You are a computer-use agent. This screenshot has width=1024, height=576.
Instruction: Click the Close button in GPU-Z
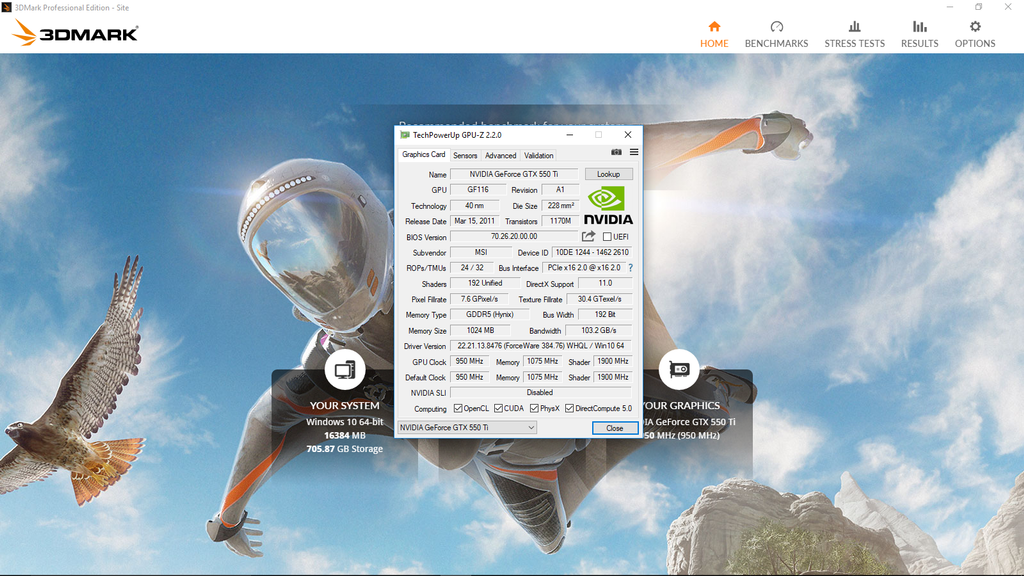[615, 428]
